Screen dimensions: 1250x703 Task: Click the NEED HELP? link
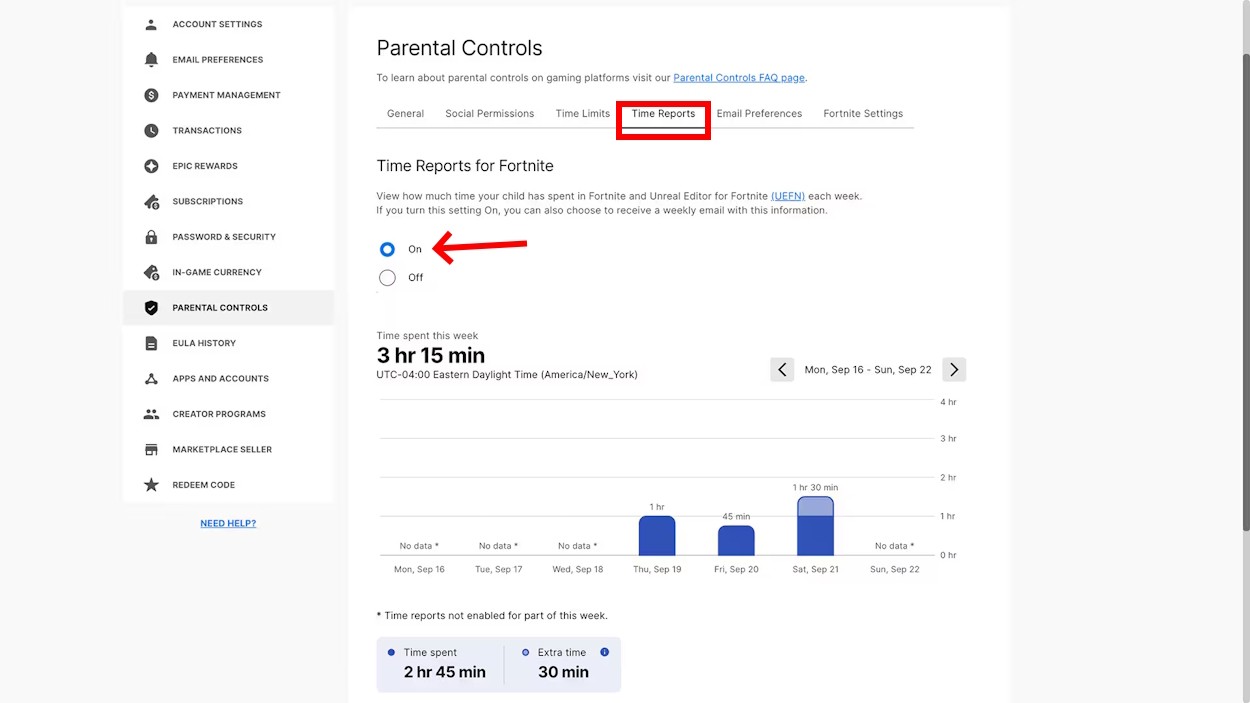pos(228,523)
